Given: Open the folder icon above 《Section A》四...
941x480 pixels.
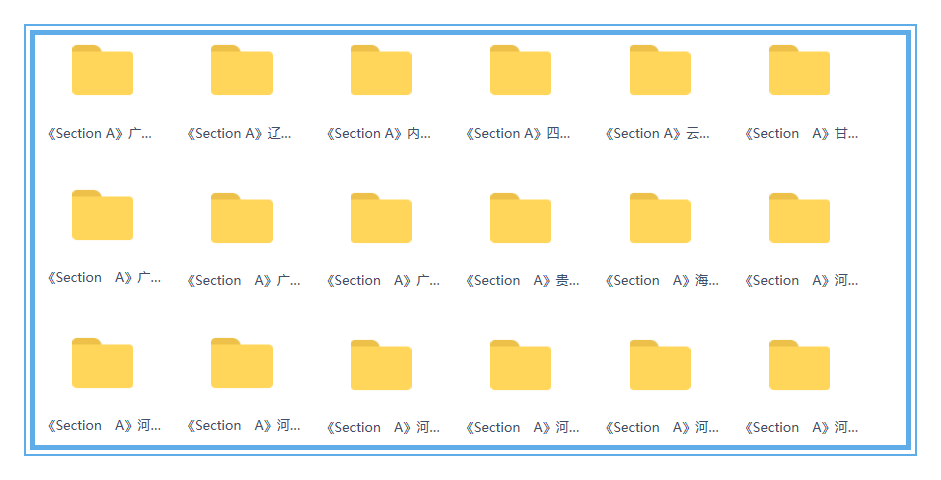Looking at the screenshot, I should click(520, 70).
